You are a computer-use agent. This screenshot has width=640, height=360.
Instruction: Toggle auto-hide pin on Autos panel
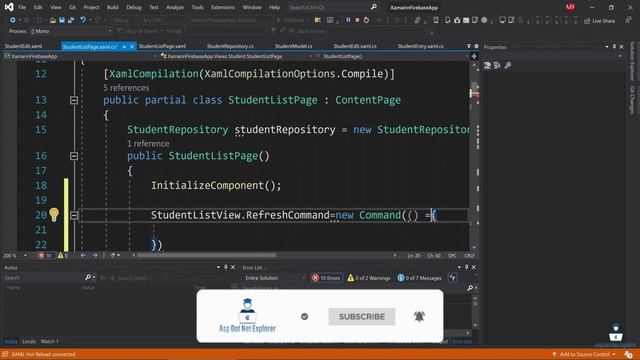tap(225, 267)
